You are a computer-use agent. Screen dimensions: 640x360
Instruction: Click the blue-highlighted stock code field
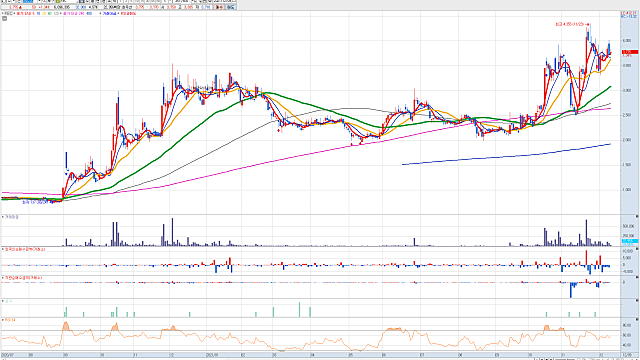pyautogui.click(x=28, y=2)
